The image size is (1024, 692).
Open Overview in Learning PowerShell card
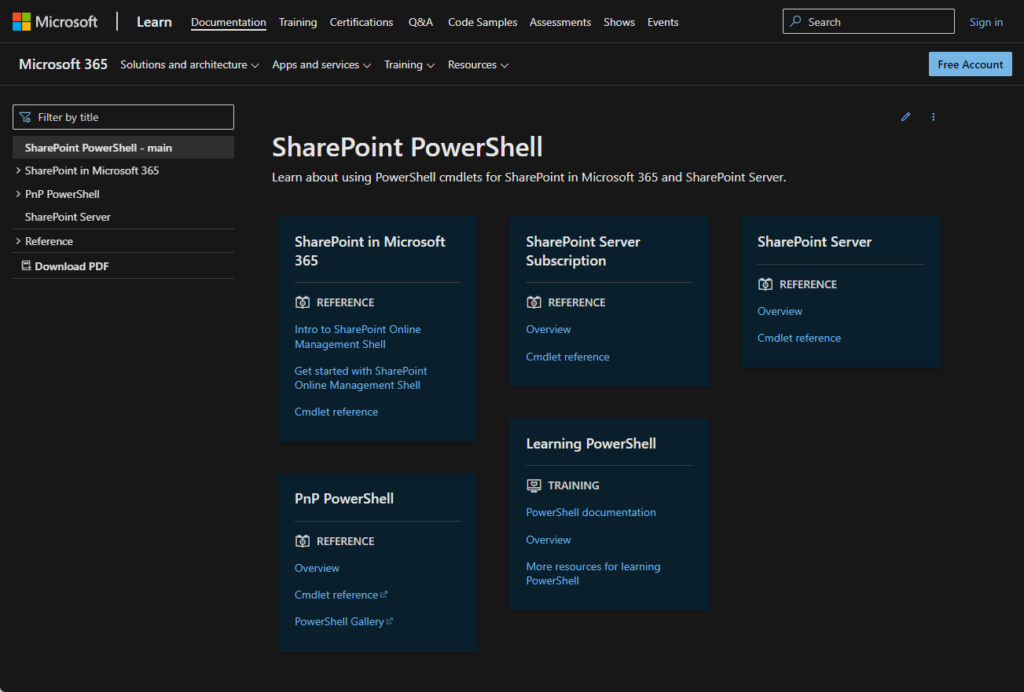(x=549, y=540)
